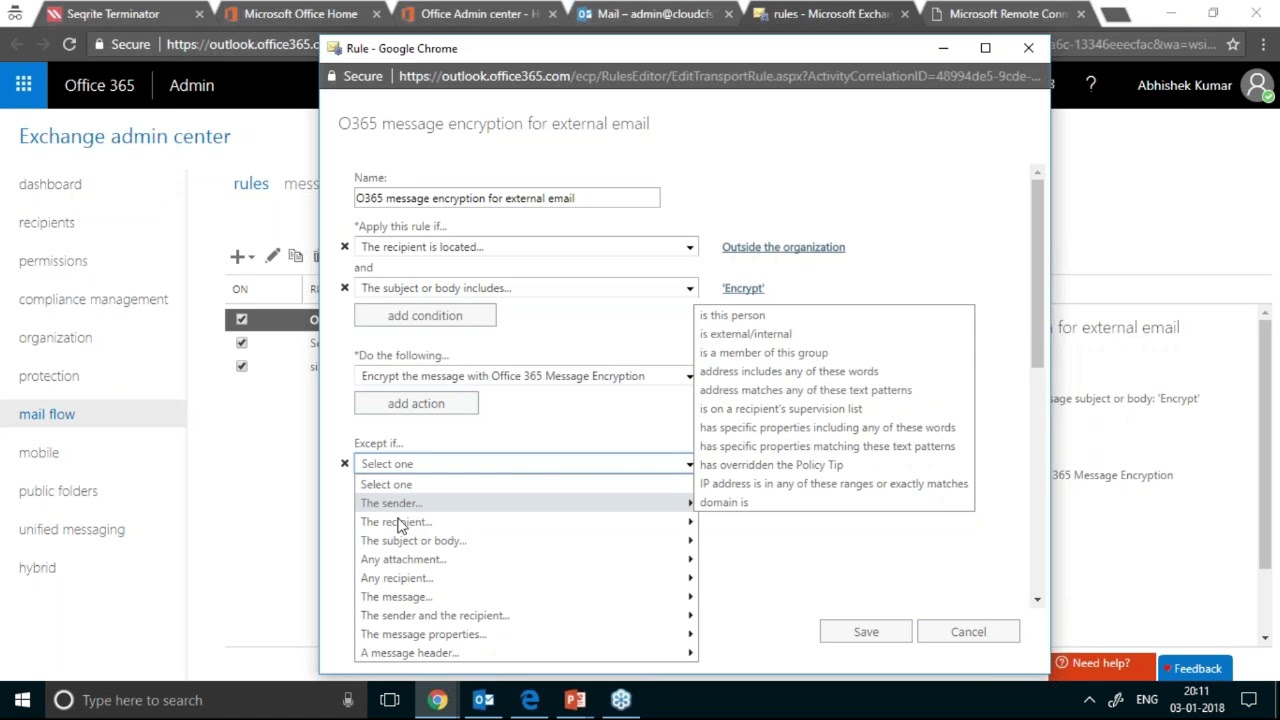Click the edit rule pencil icon
1280x720 pixels.
(x=273, y=256)
